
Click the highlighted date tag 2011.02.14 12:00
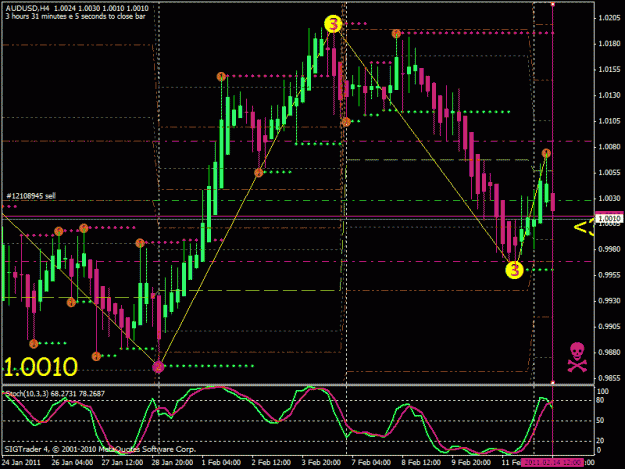coord(552,462)
